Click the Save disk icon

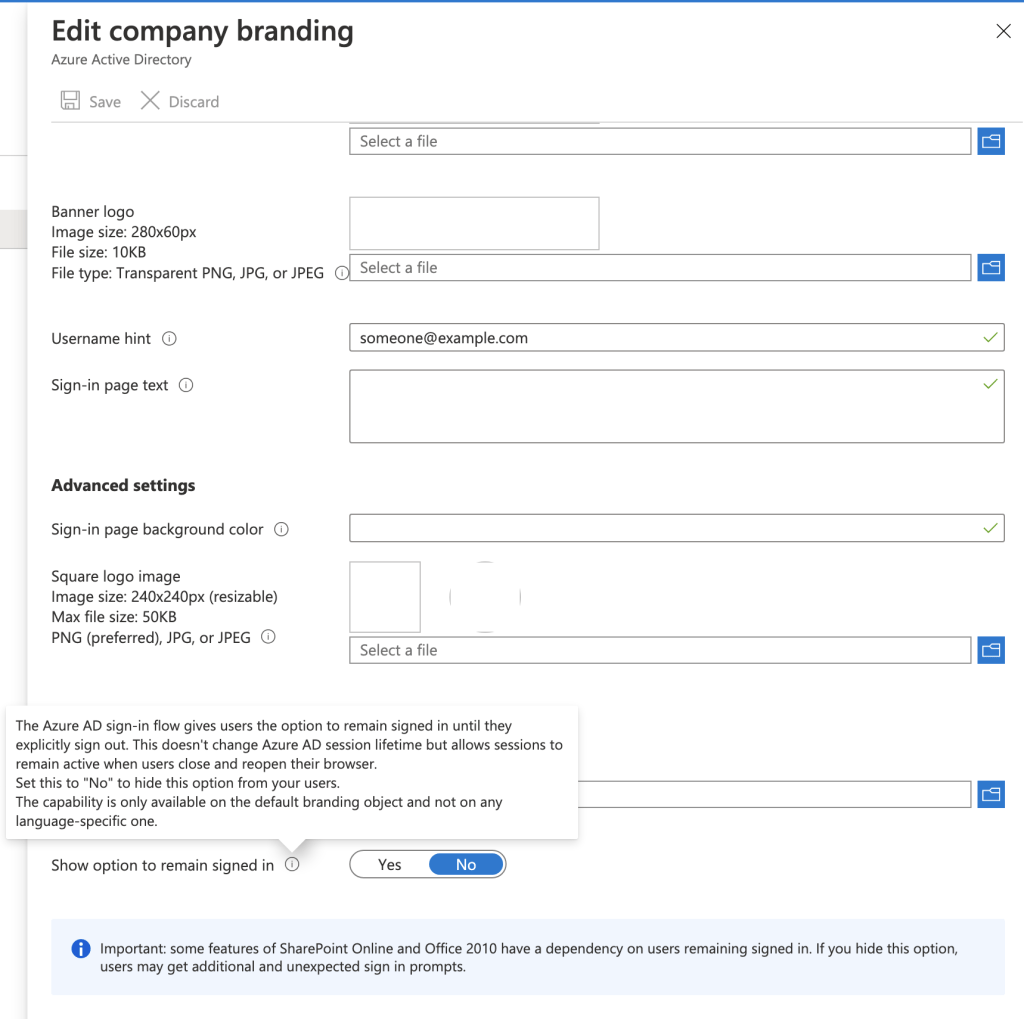(70, 101)
